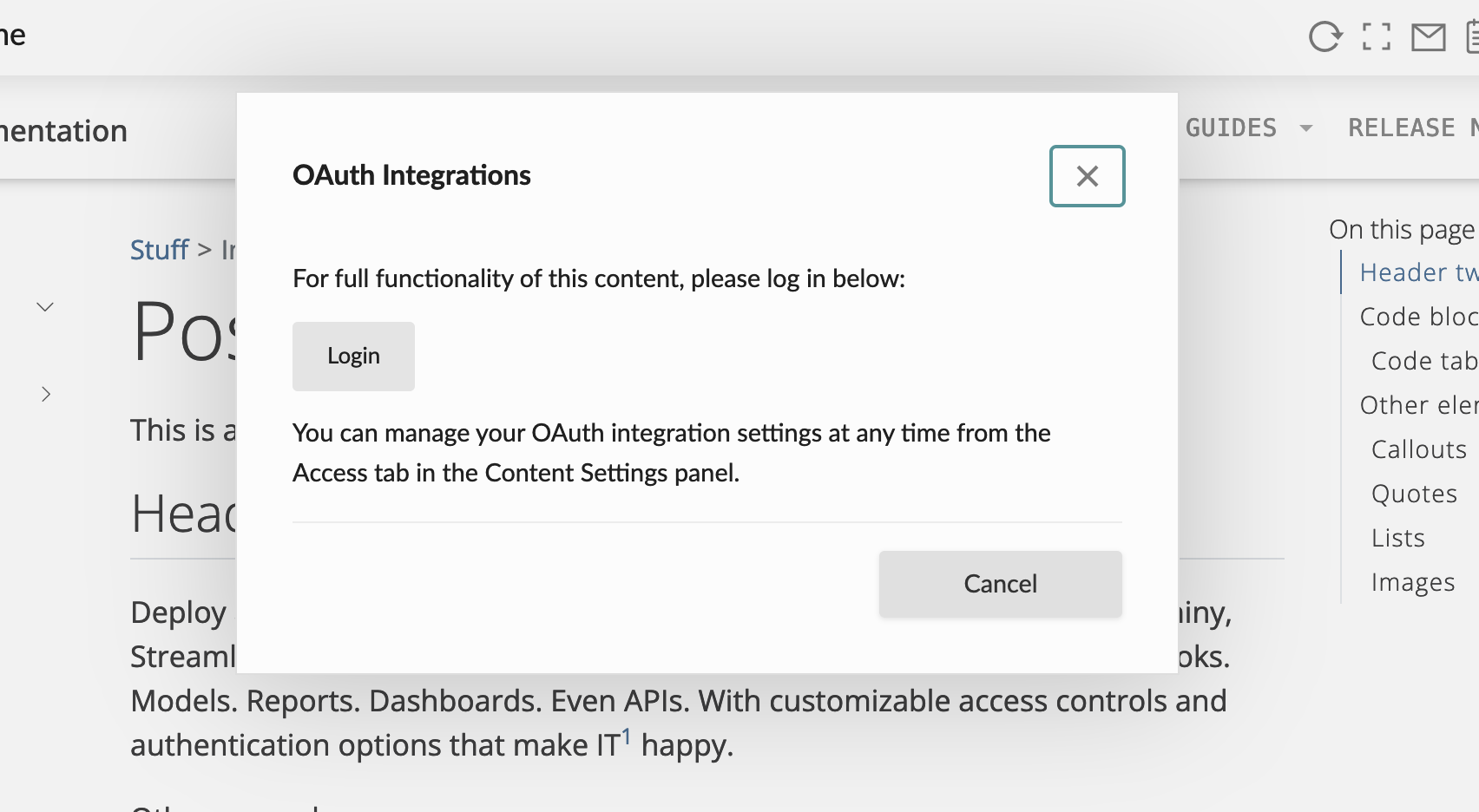Go to the Stuff breadcrumb link

tap(159, 250)
